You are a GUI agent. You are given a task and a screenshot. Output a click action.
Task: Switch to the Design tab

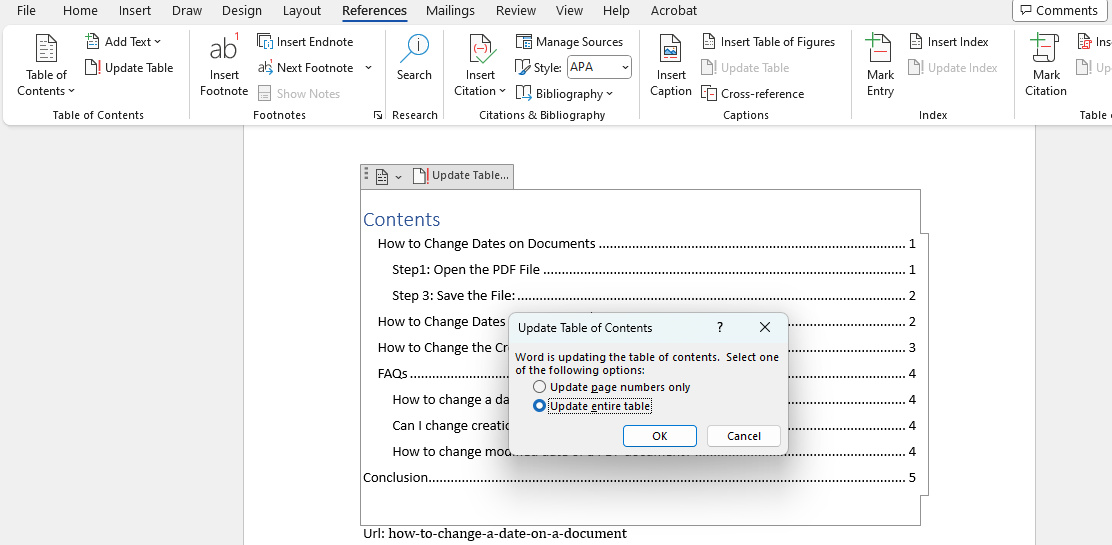tap(241, 11)
